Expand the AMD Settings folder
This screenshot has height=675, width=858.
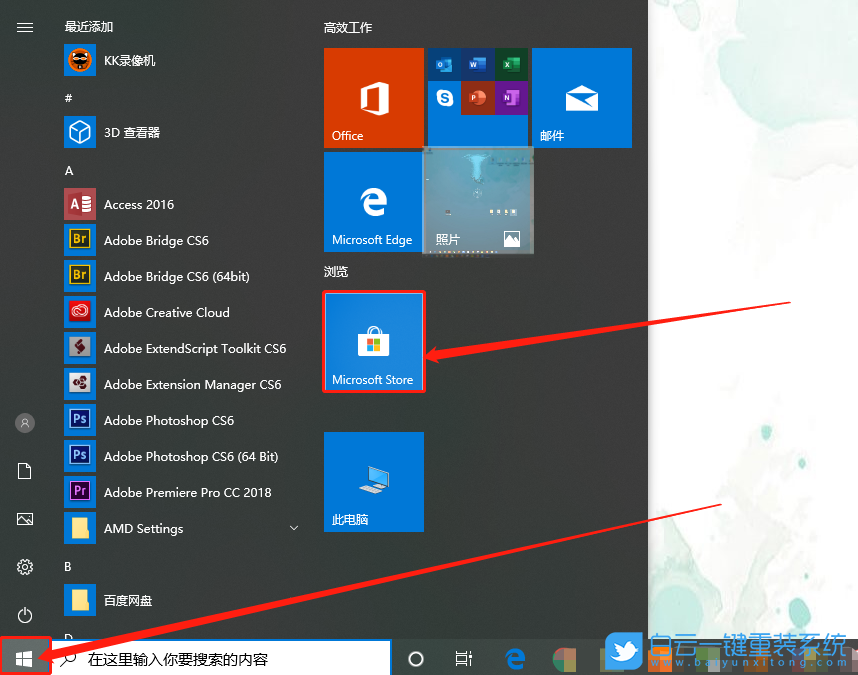click(x=294, y=528)
